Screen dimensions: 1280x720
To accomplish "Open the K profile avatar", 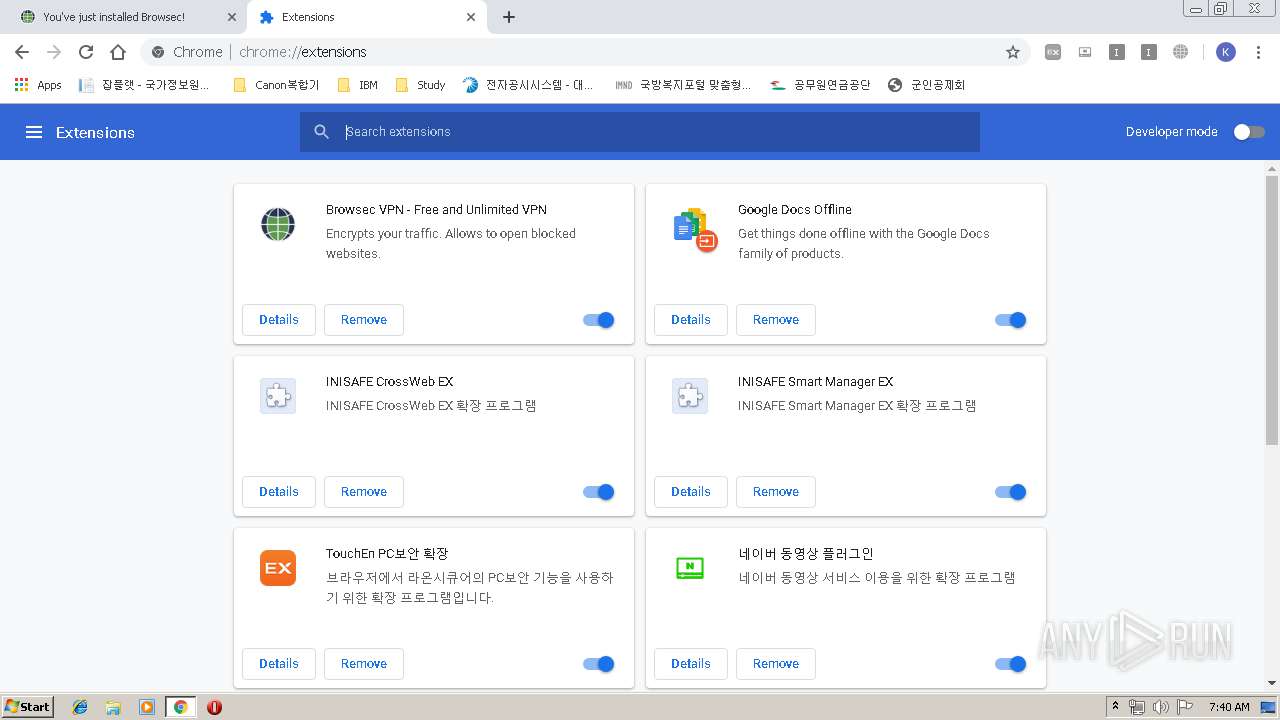I will pos(1226,52).
